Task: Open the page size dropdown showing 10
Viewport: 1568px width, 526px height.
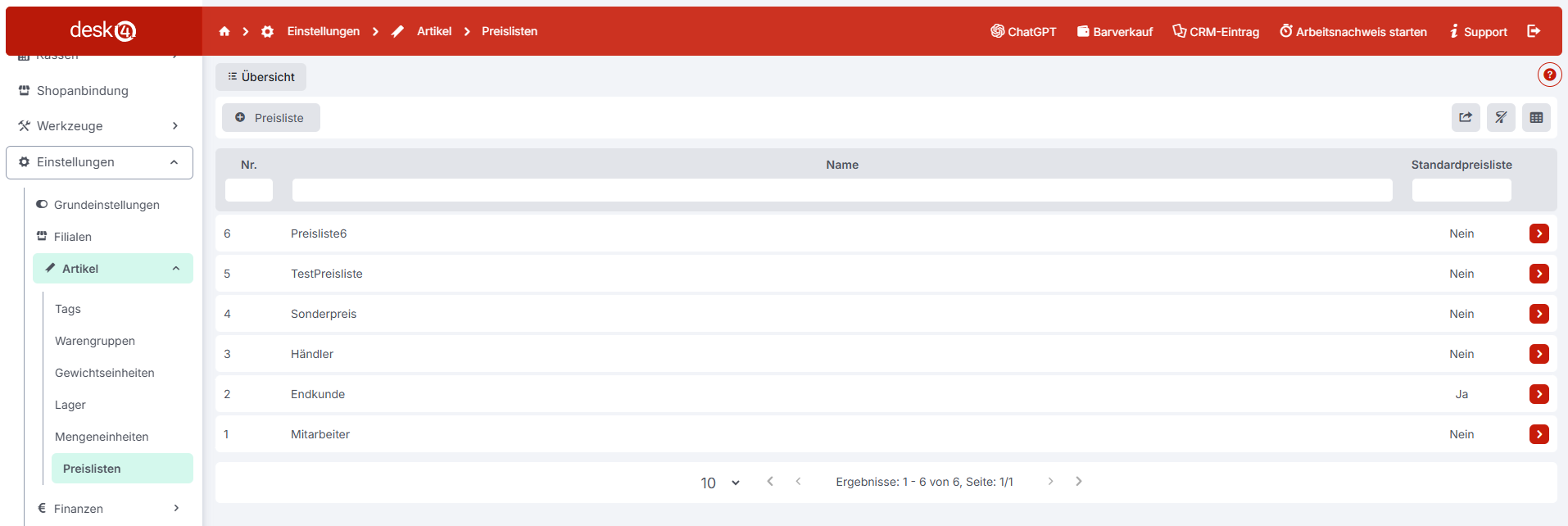Action: [x=719, y=483]
